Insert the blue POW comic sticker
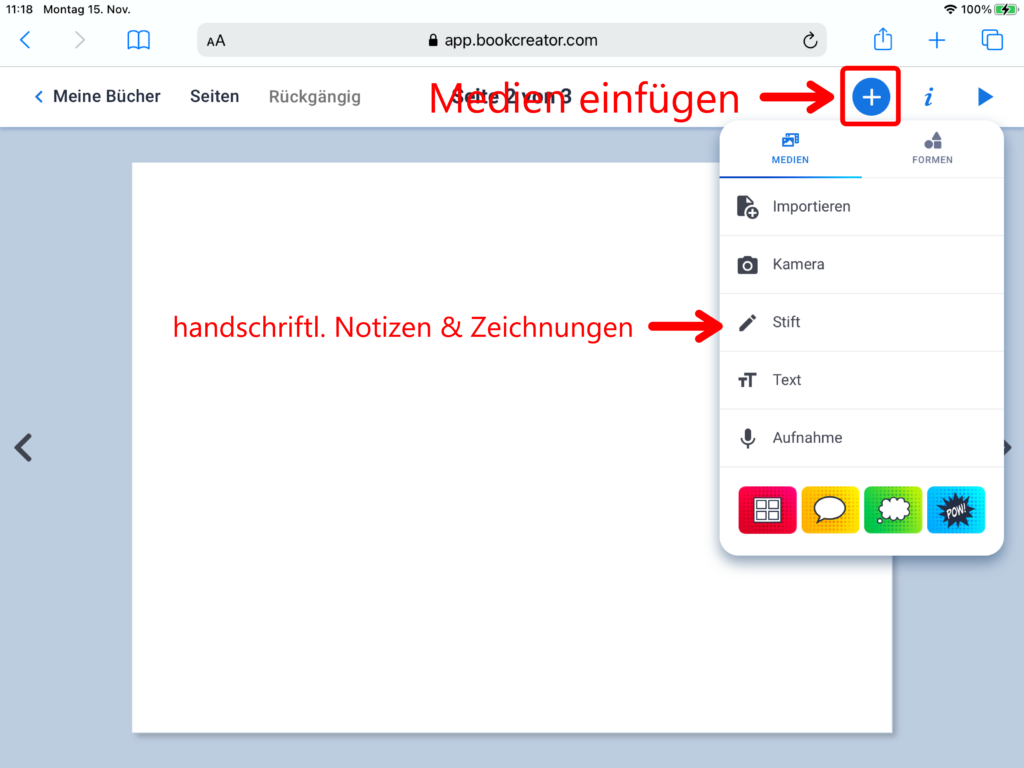Screen dimensions: 1024x768 click(x=956, y=510)
